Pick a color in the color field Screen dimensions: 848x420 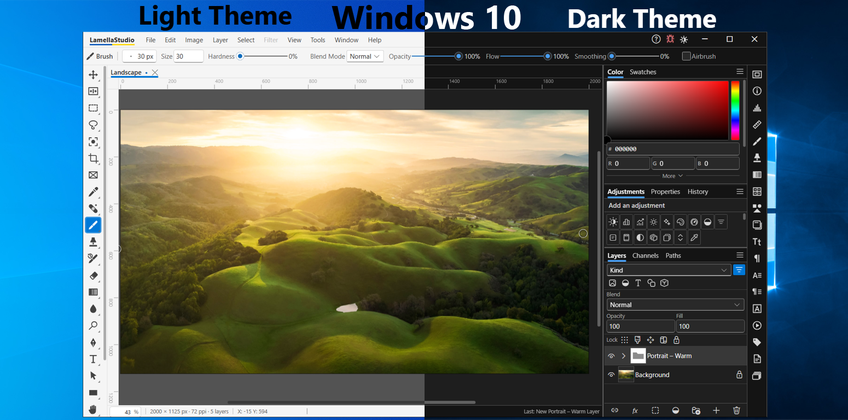click(x=667, y=110)
